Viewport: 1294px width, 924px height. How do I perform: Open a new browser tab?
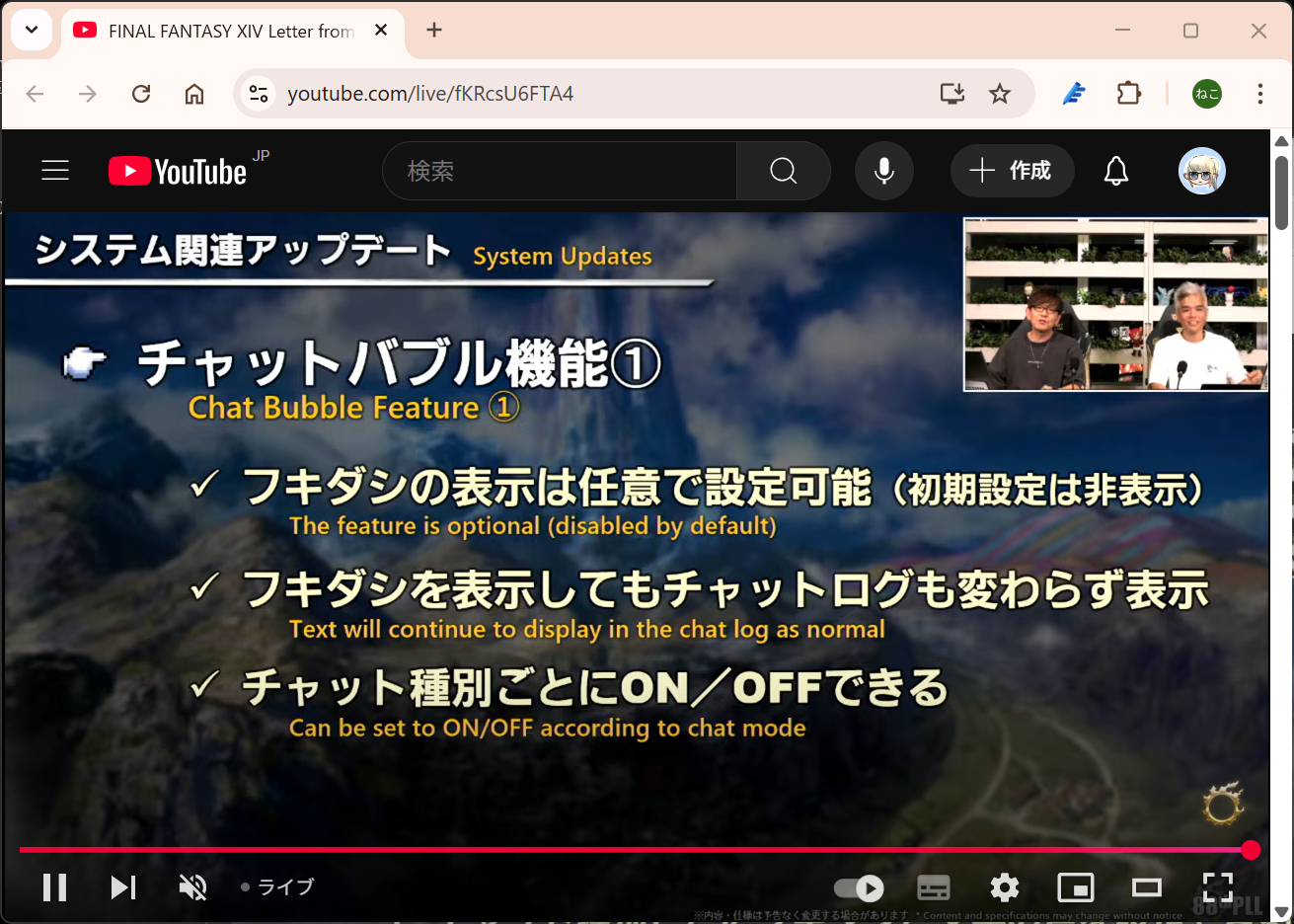pos(434,31)
